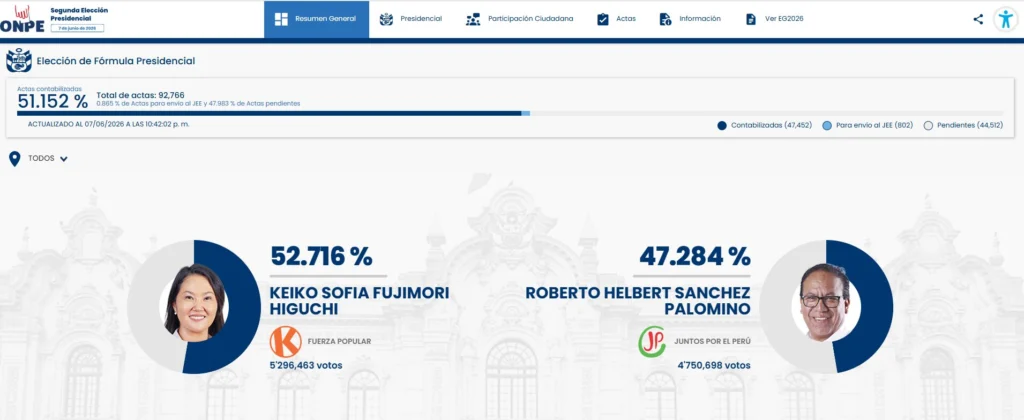This screenshot has height=420, width=1024.
Task: Click the Fuerza Popular K logo
Action: pos(285,342)
